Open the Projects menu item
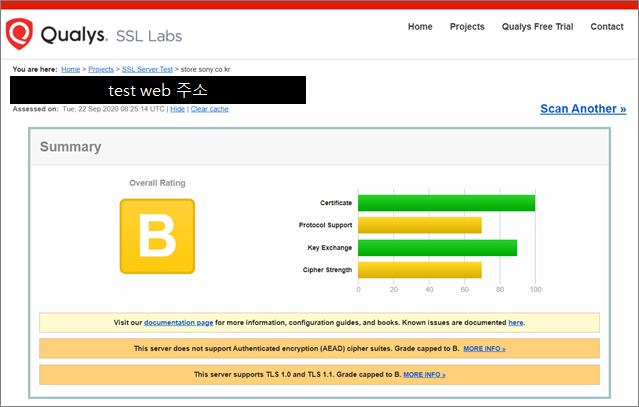The width and height of the screenshot is (639, 407). [467, 27]
